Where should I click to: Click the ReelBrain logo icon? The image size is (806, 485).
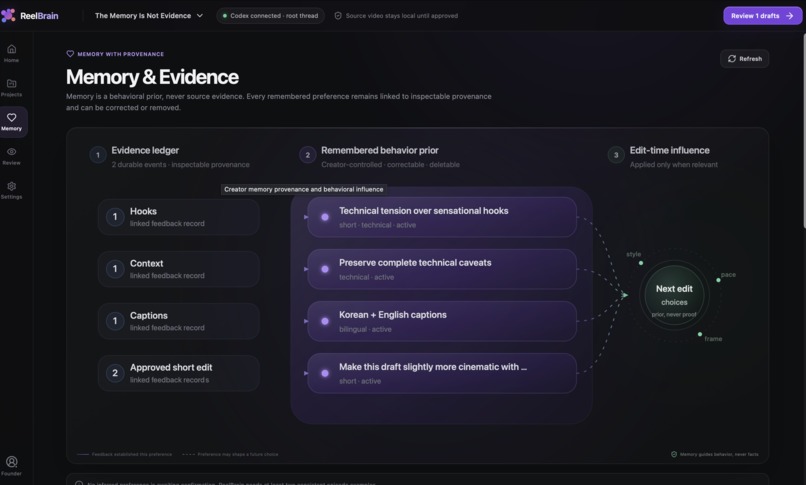pyautogui.click(x=8, y=15)
